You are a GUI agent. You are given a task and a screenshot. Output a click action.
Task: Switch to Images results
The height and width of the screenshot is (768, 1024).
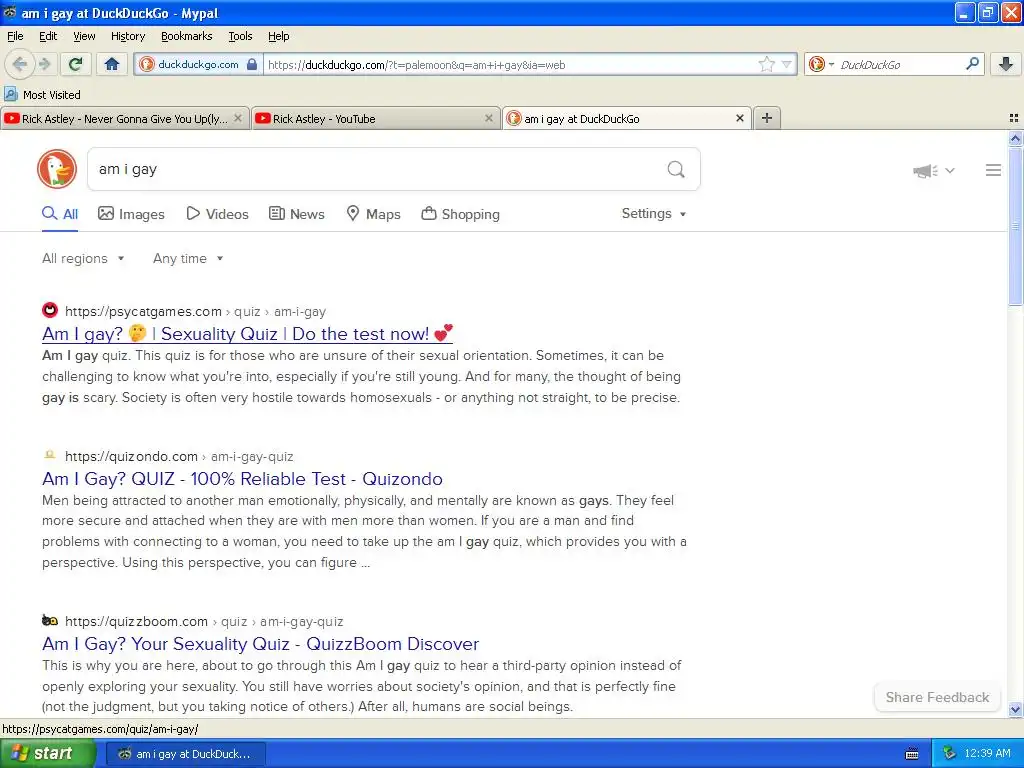(x=131, y=214)
